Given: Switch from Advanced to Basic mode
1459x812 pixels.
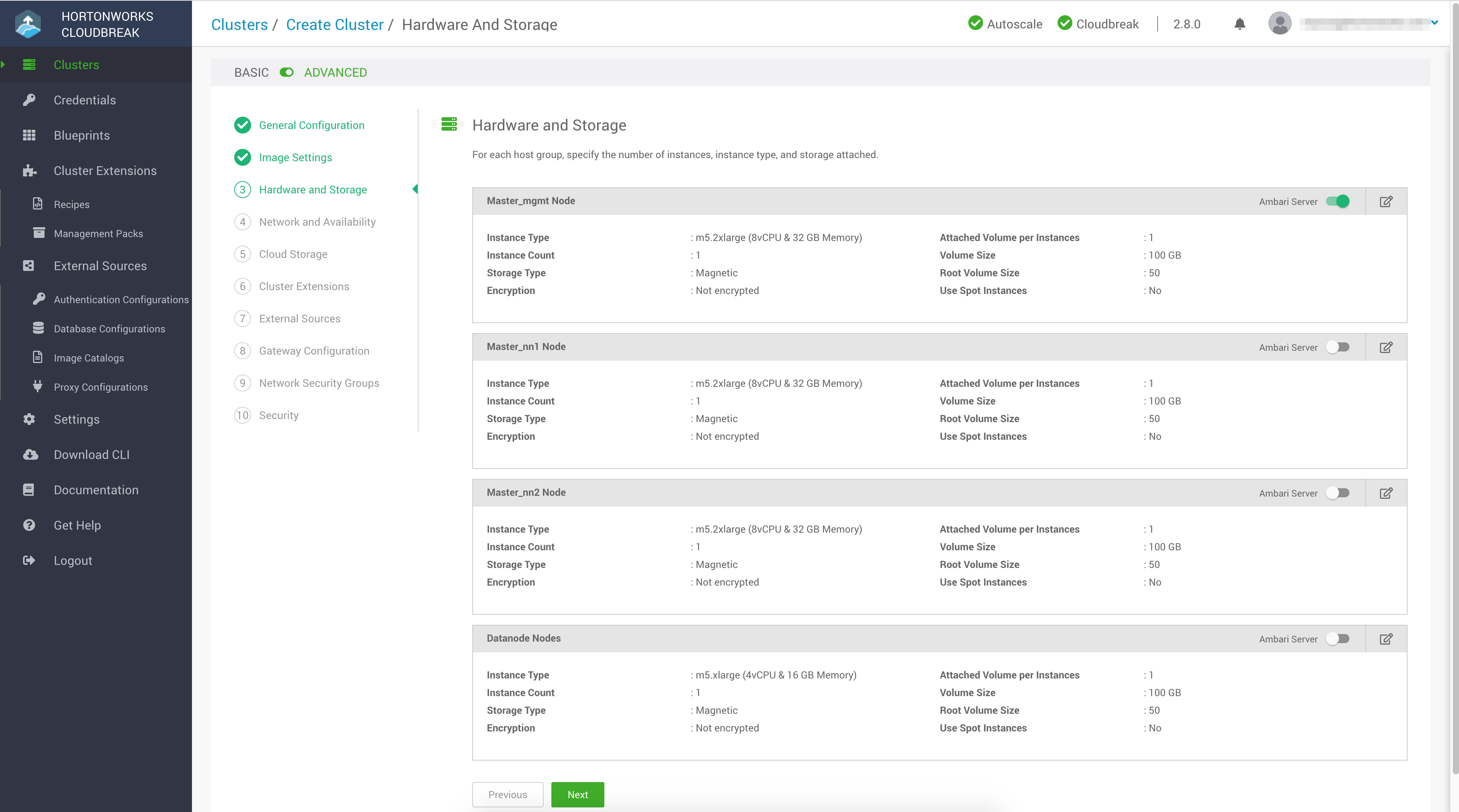Looking at the screenshot, I should point(286,73).
